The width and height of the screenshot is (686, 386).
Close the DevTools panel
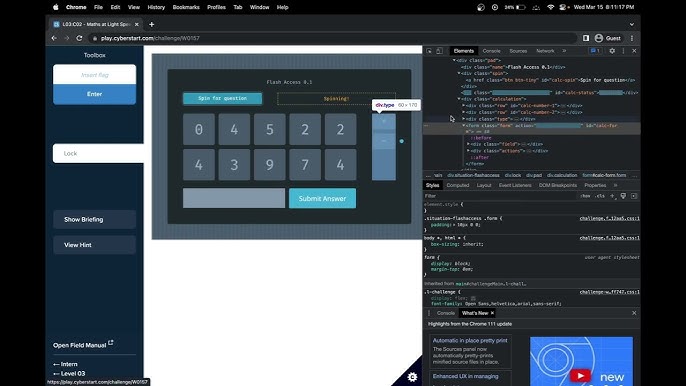[634, 51]
